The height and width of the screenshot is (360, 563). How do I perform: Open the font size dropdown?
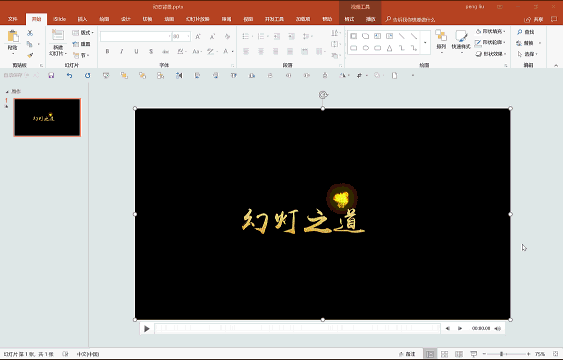(189, 36)
